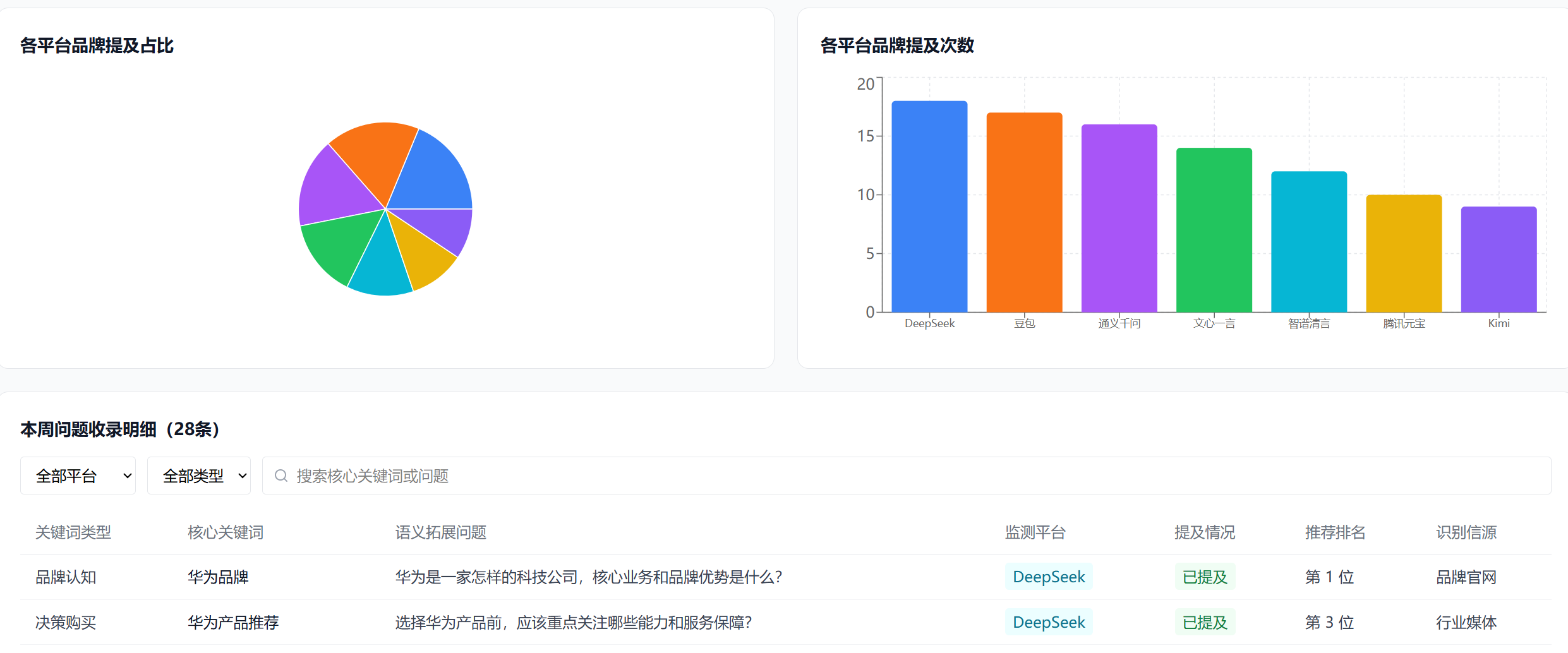
Task: Click the 各平台品牌提及次数 heading
Action: [x=897, y=45]
